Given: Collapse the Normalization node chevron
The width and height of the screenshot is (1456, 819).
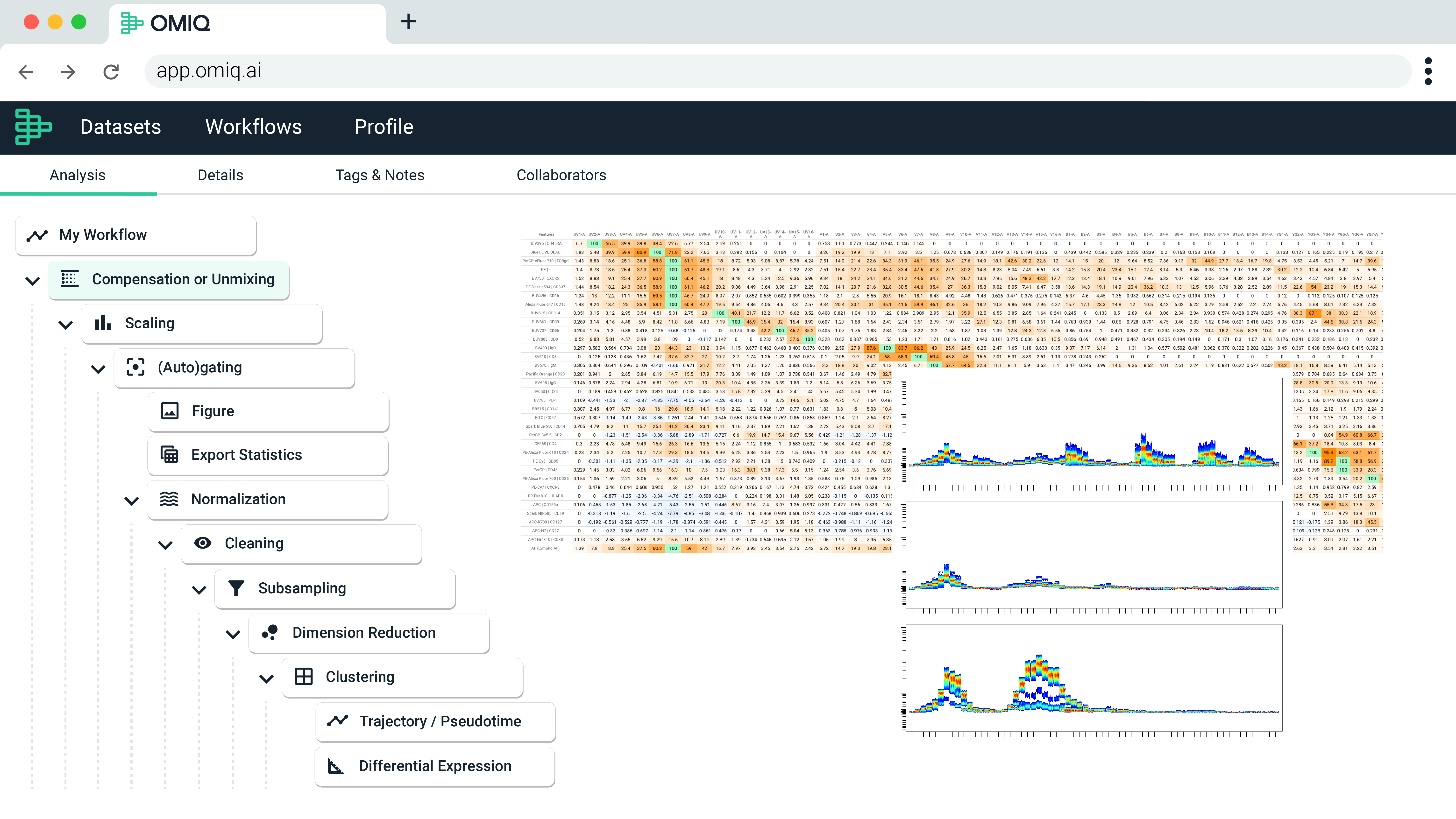Looking at the screenshot, I should (132, 500).
